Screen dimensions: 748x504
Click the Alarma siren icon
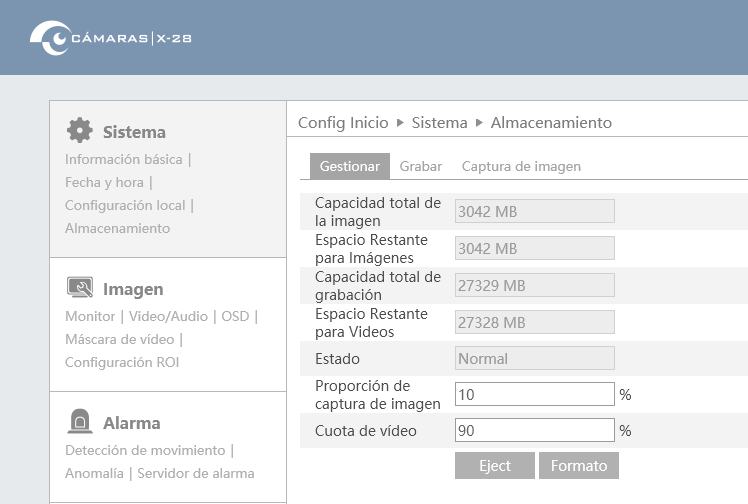[80, 421]
